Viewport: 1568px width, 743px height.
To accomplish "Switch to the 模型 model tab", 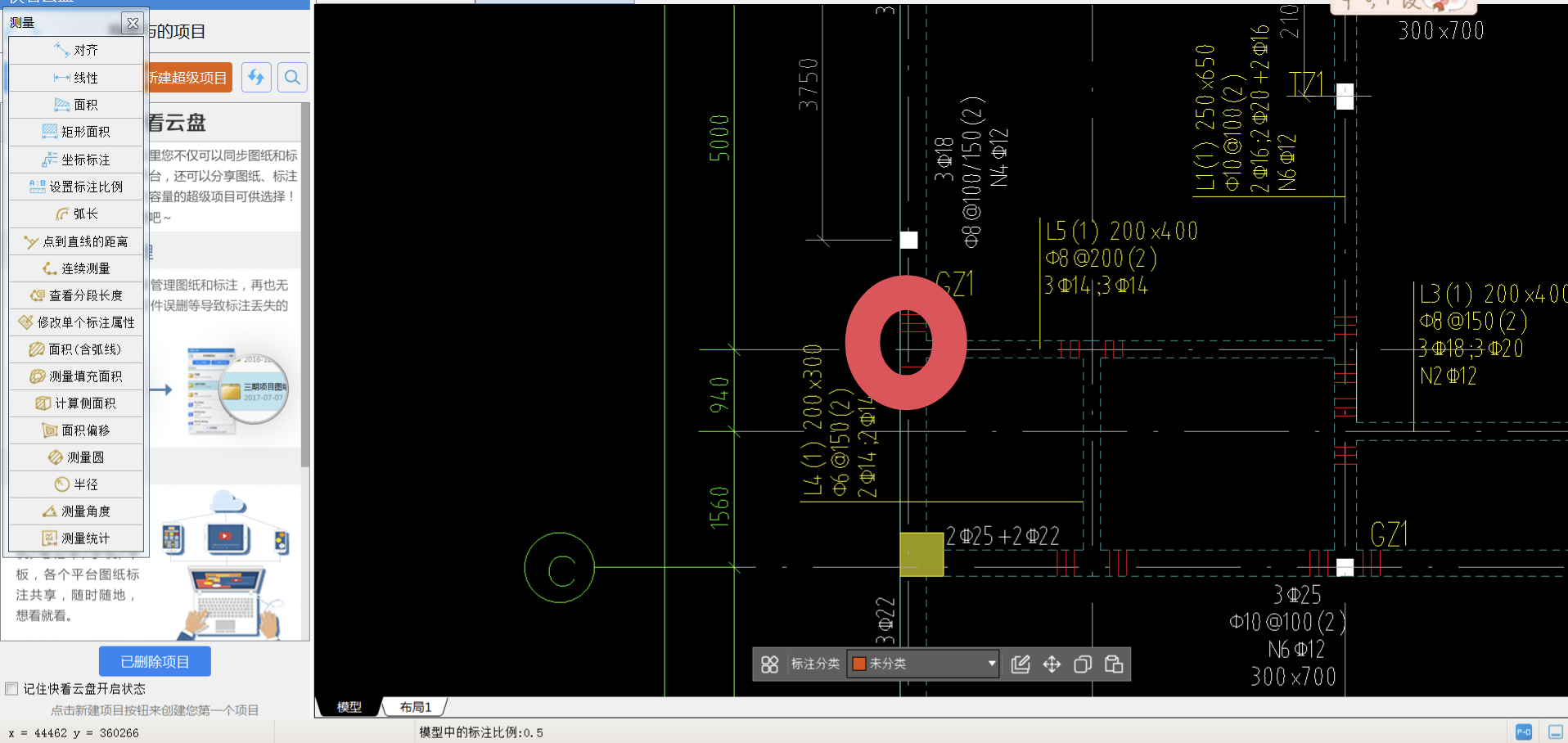I will pos(349,707).
